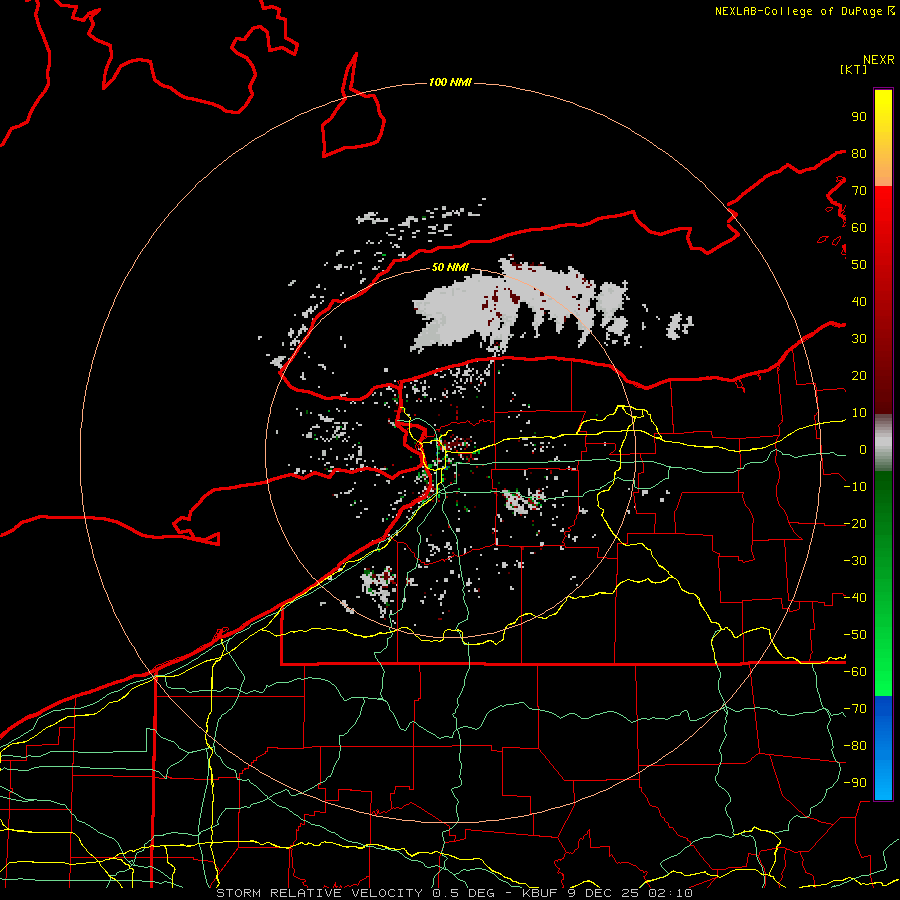Click the -80 value on the velocity scale
Viewport: 900px width, 900px height.
click(855, 746)
